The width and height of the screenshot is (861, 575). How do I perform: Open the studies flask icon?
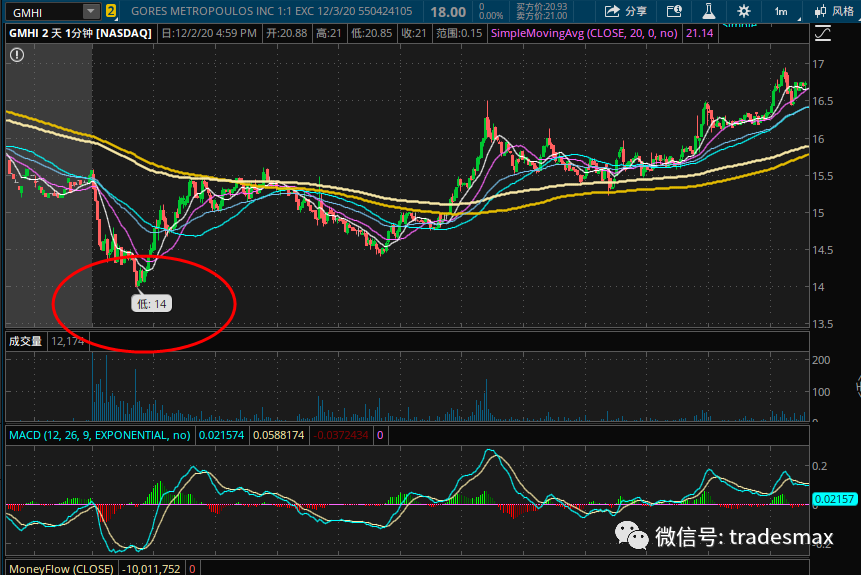pyautogui.click(x=708, y=11)
